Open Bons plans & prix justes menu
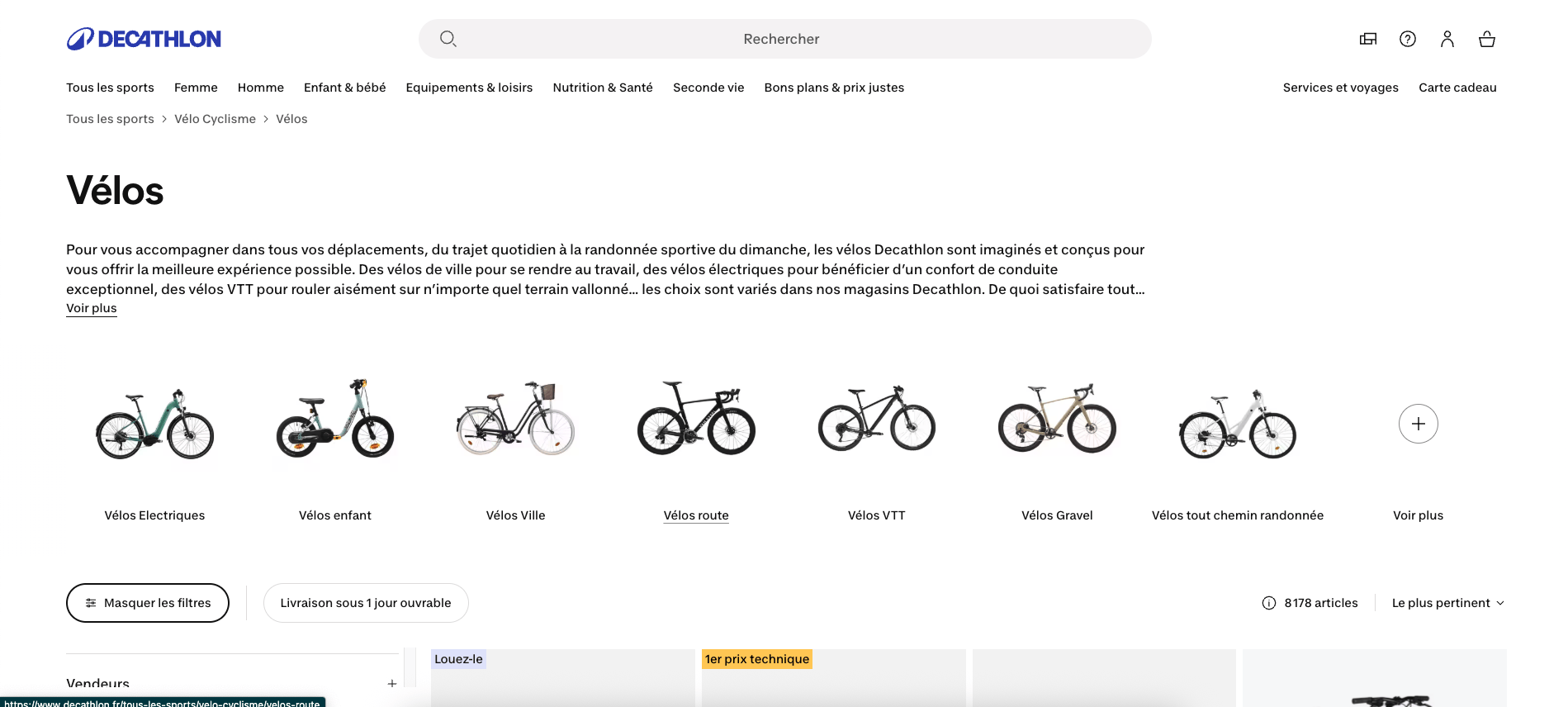Screen dimensions: 1568x707 [834, 88]
